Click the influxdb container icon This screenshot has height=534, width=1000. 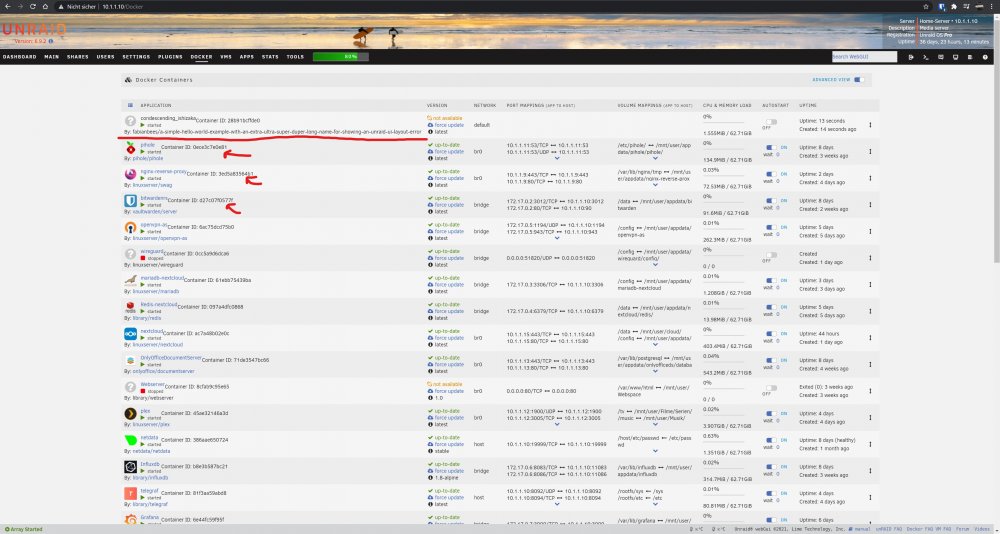pyautogui.click(x=130, y=467)
